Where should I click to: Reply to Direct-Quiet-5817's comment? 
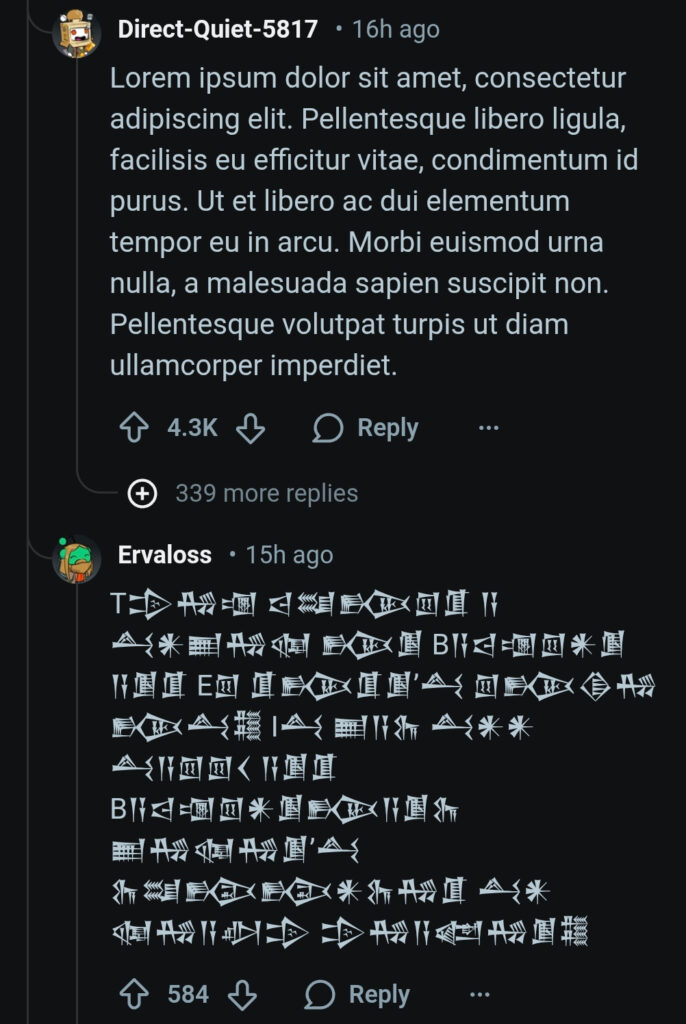point(365,428)
